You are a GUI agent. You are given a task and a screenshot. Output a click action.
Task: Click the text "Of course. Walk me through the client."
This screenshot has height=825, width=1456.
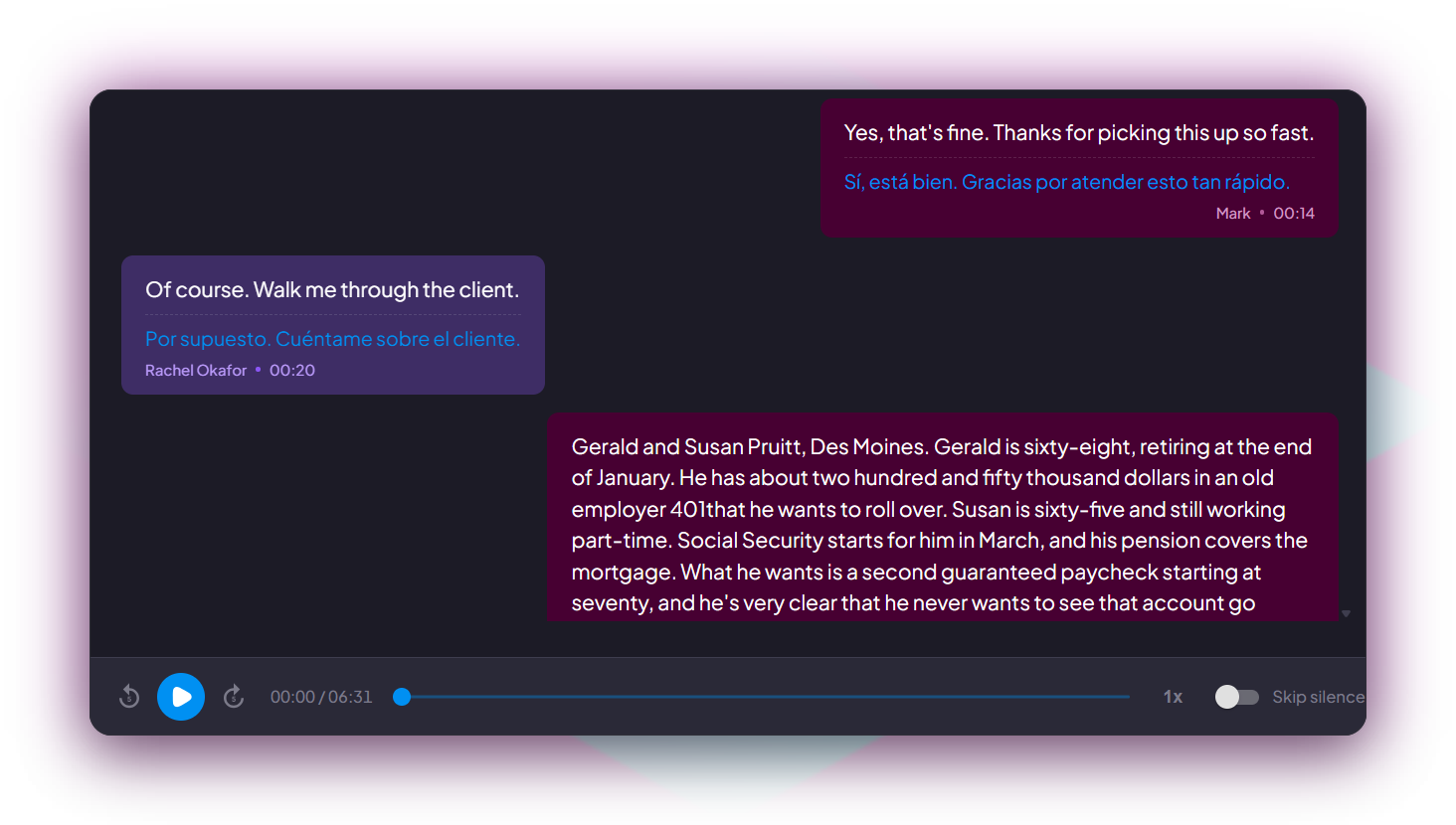point(332,290)
